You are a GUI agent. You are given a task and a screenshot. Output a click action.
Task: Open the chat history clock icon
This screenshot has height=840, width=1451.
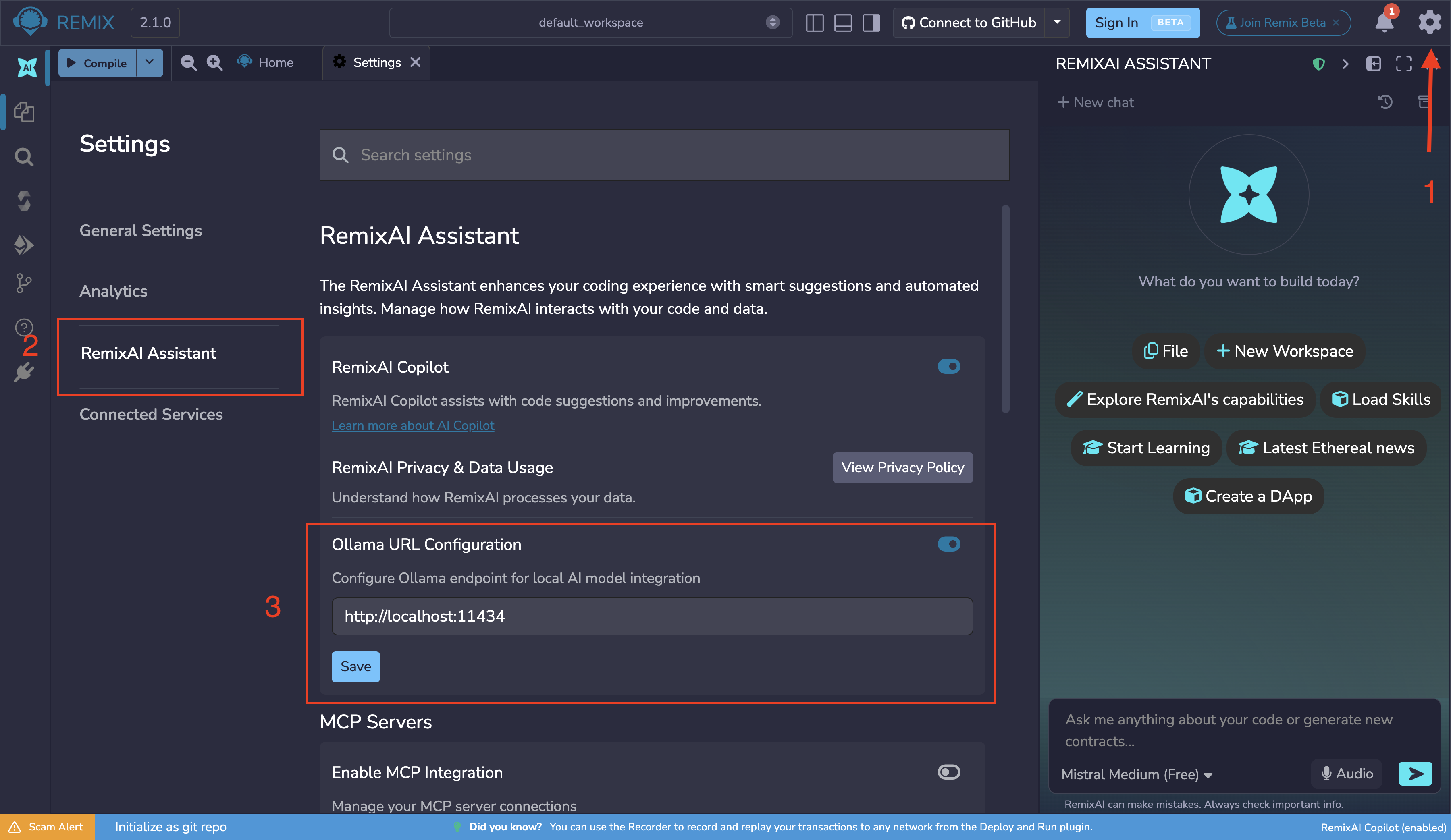click(1385, 102)
